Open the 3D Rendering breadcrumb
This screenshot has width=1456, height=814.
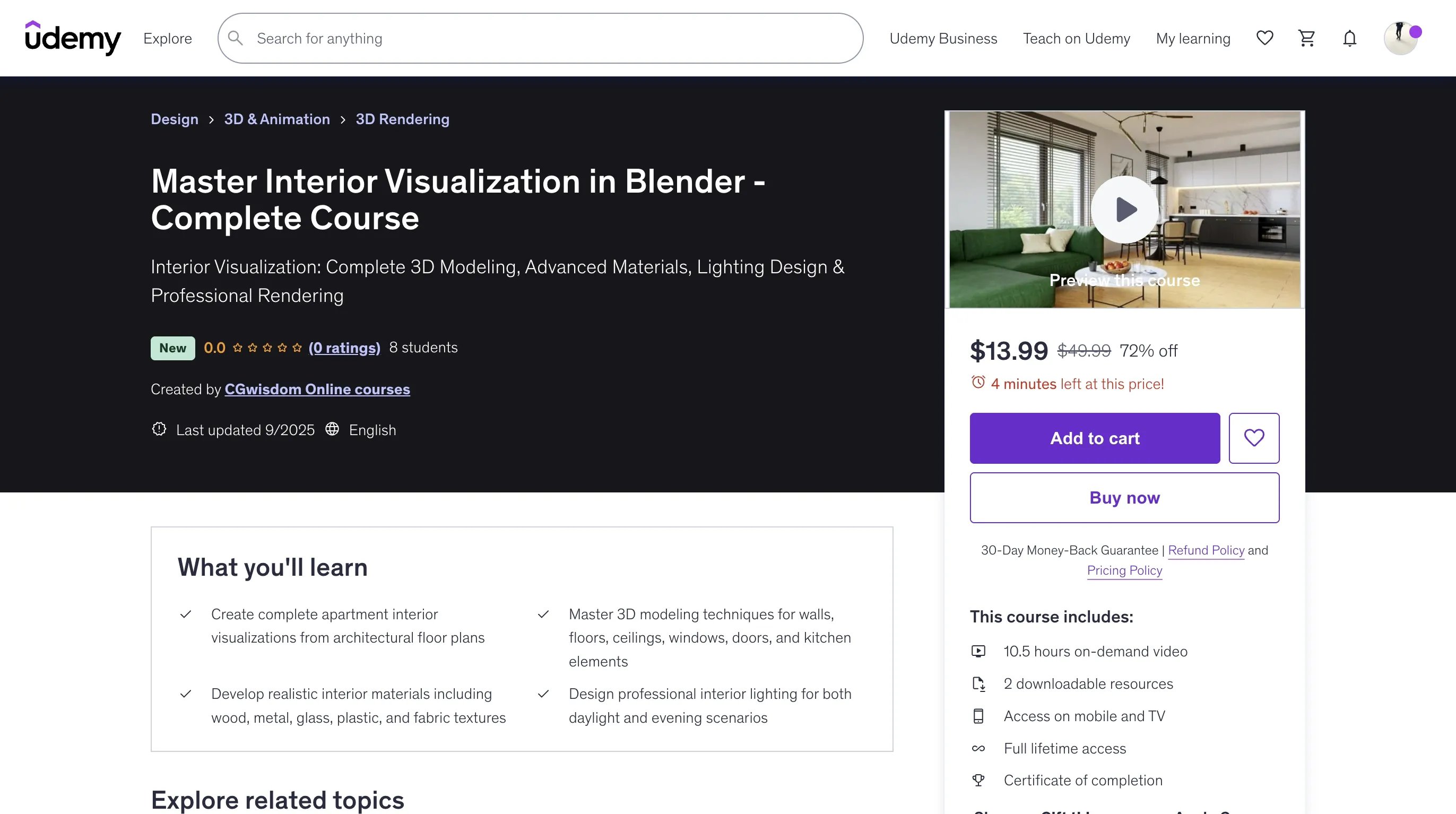(402, 119)
